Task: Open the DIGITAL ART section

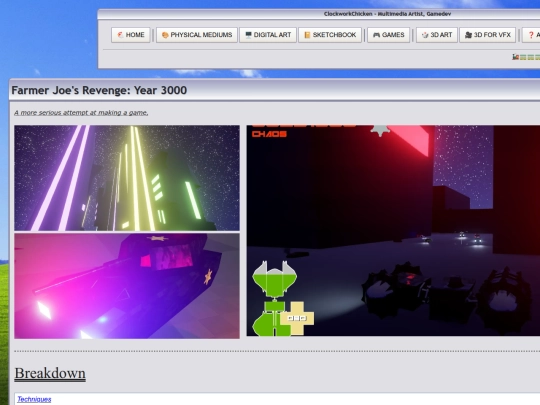Action: (268, 35)
